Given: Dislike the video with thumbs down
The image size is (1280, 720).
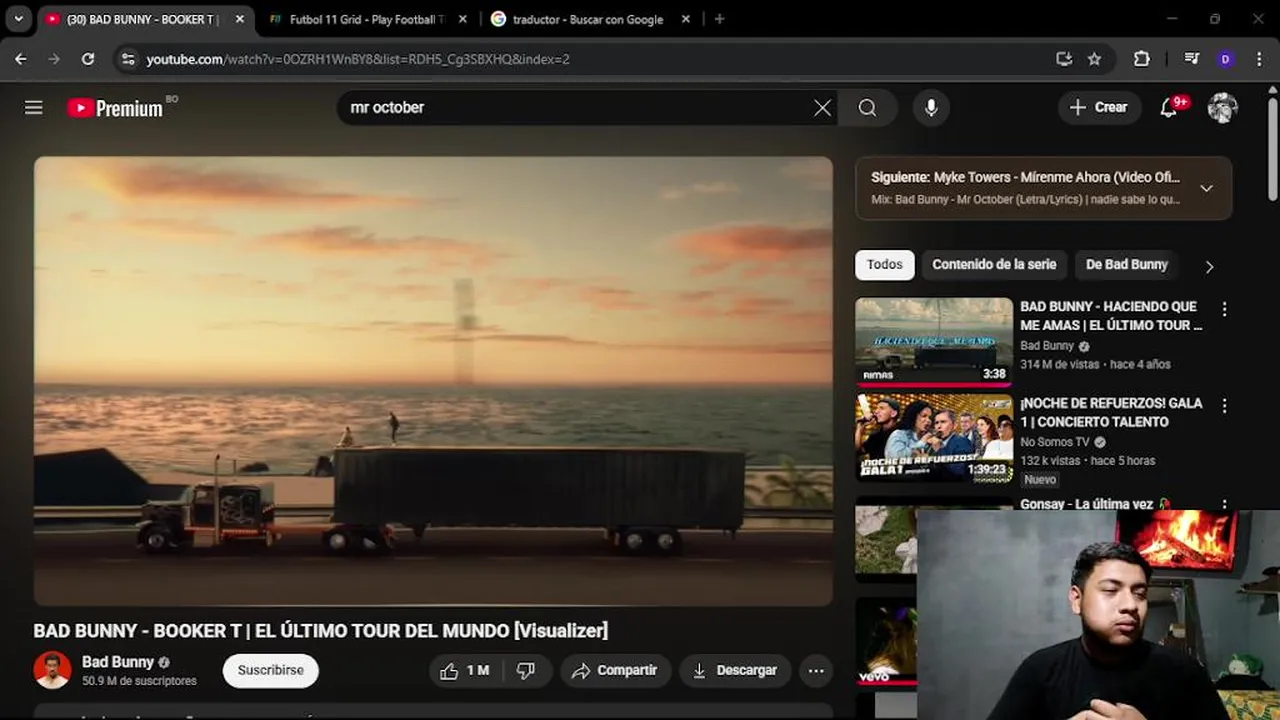Looking at the screenshot, I should [x=526, y=670].
